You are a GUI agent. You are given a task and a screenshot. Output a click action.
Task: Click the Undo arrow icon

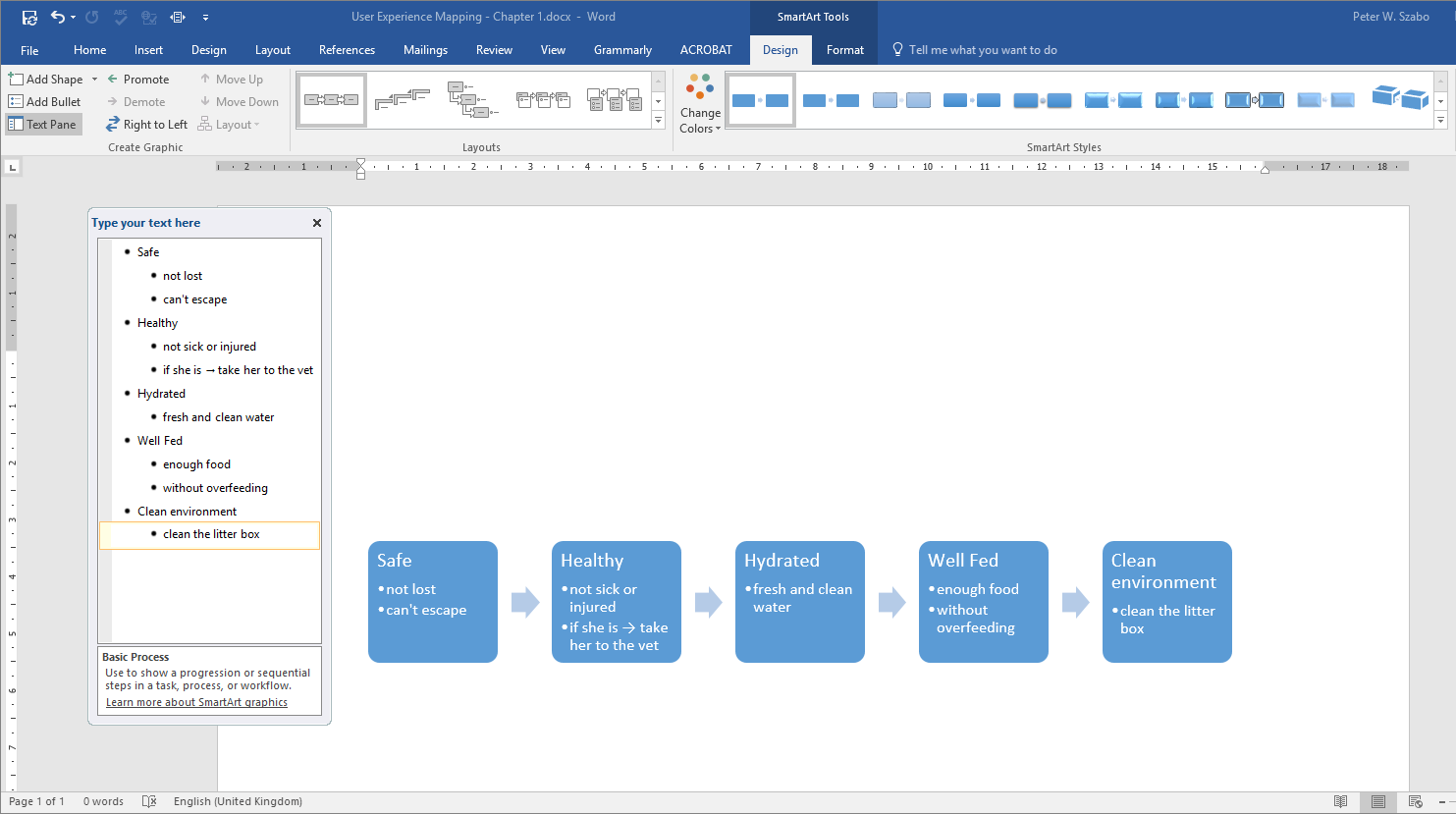pyautogui.click(x=58, y=17)
